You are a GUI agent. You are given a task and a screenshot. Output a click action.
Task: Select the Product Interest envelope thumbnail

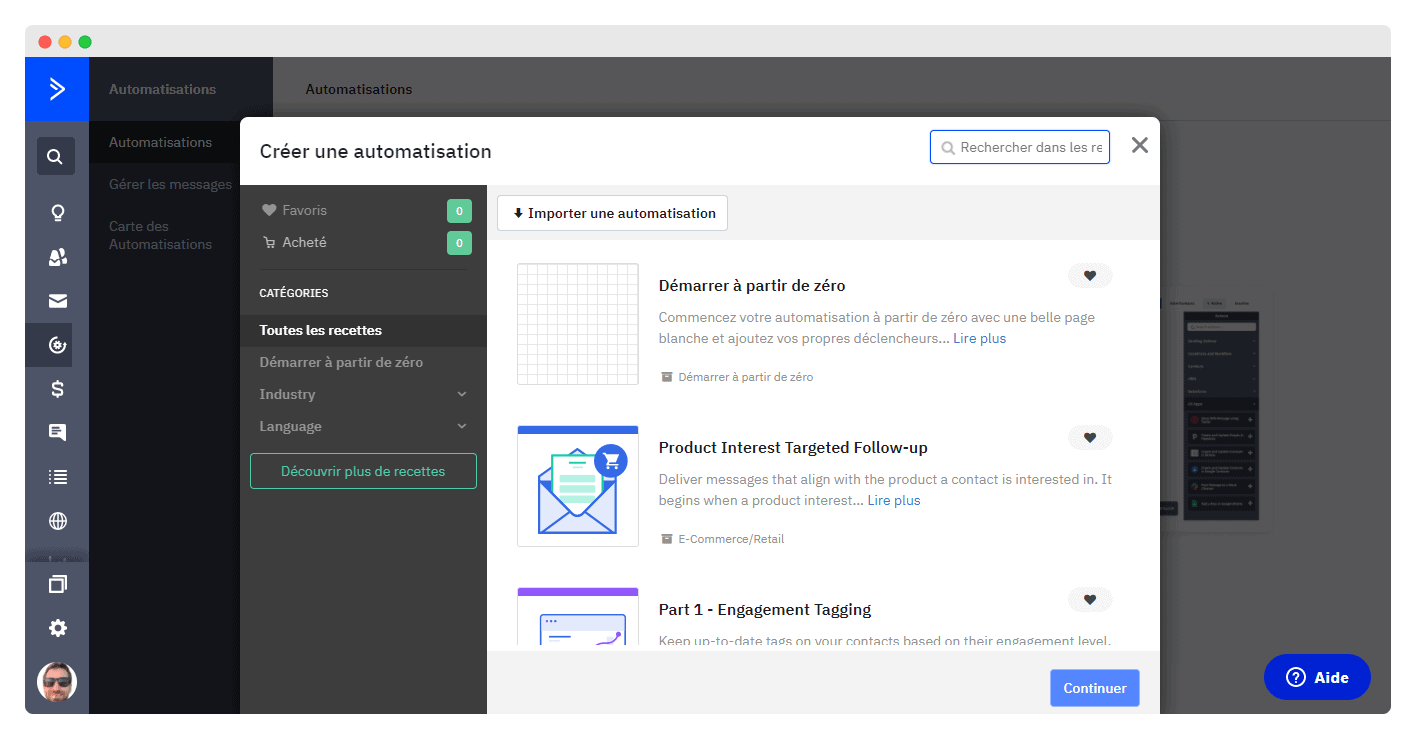578,486
